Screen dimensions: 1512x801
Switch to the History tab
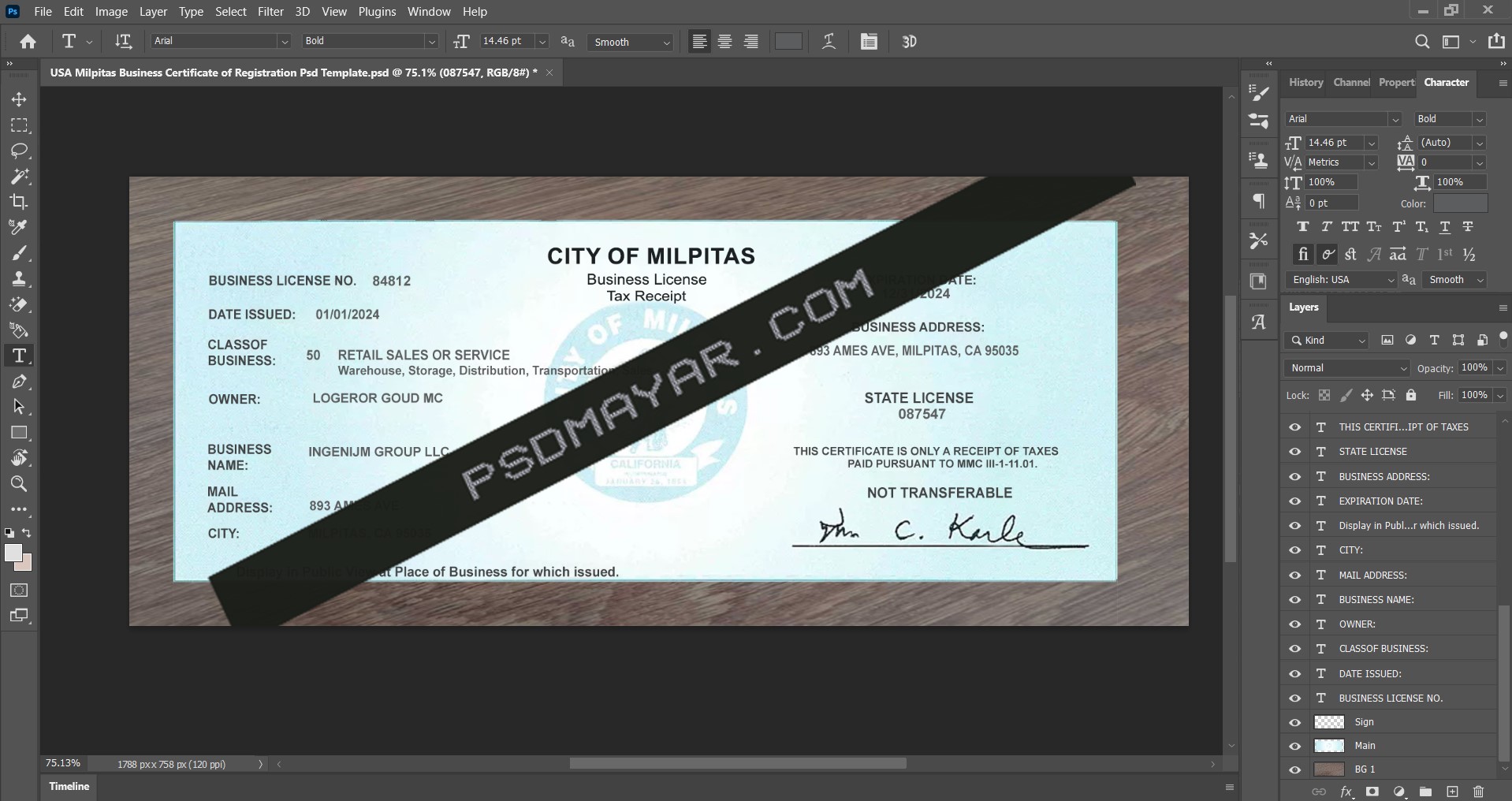tap(1305, 83)
